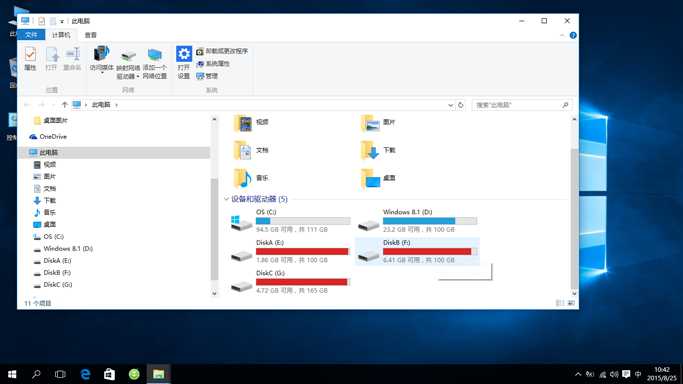Open the Quick Access Toolbar customize dropdown

tap(62, 21)
